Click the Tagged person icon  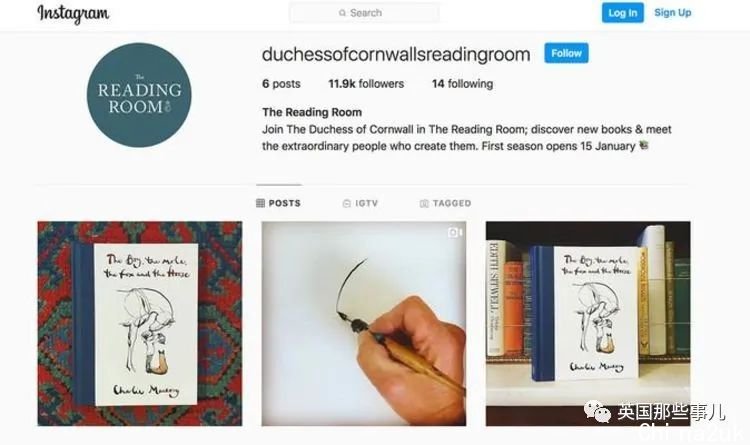click(424, 203)
